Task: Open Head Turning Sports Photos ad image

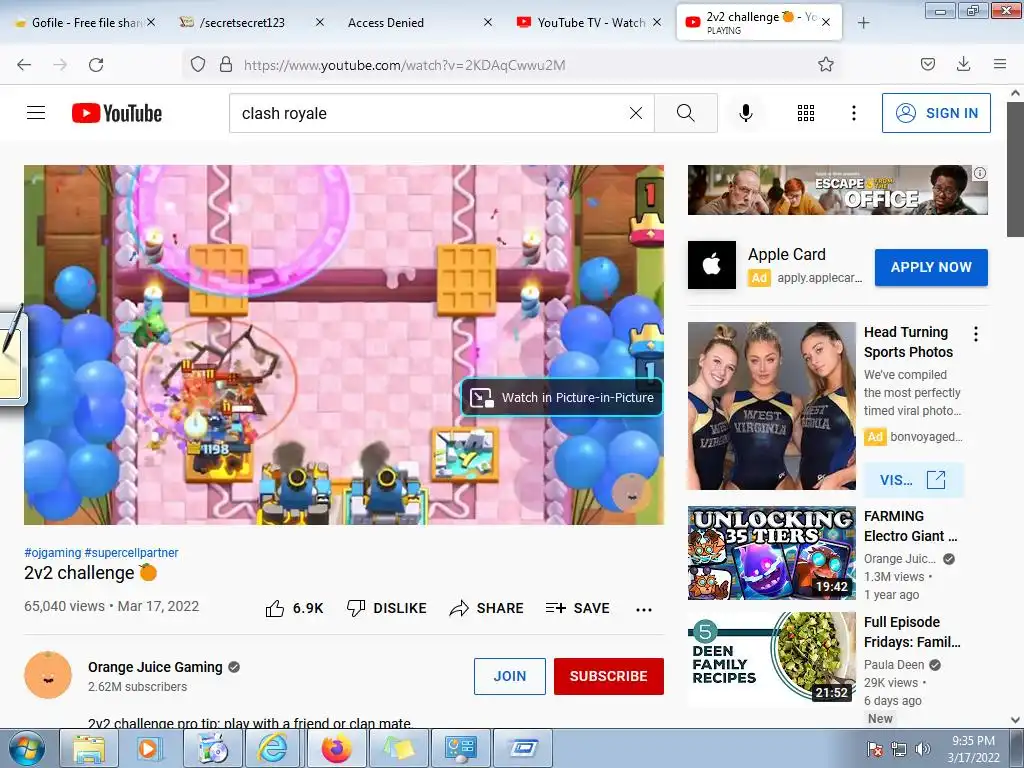Action: click(x=771, y=406)
